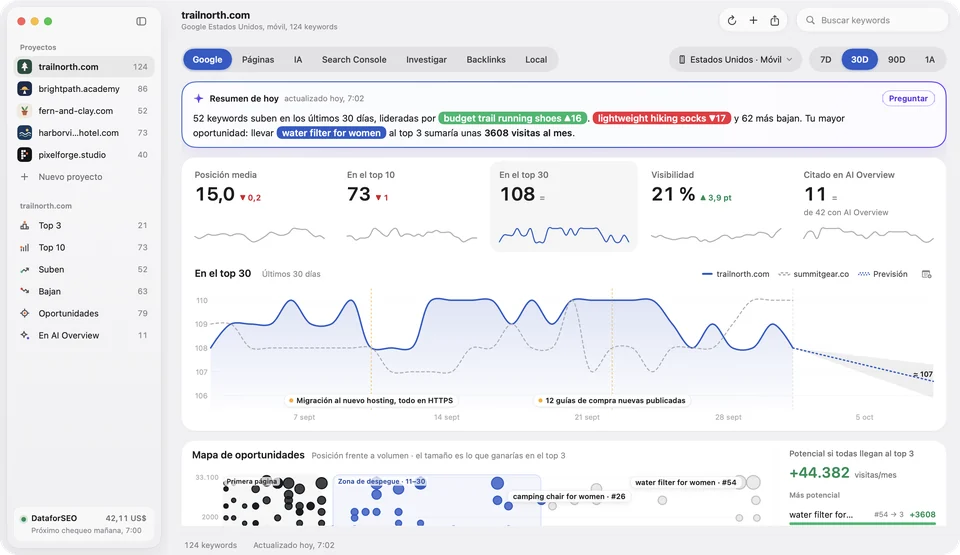The width and height of the screenshot is (960, 555).
Task: Select the En el top 30 metric card
Action: tap(563, 206)
